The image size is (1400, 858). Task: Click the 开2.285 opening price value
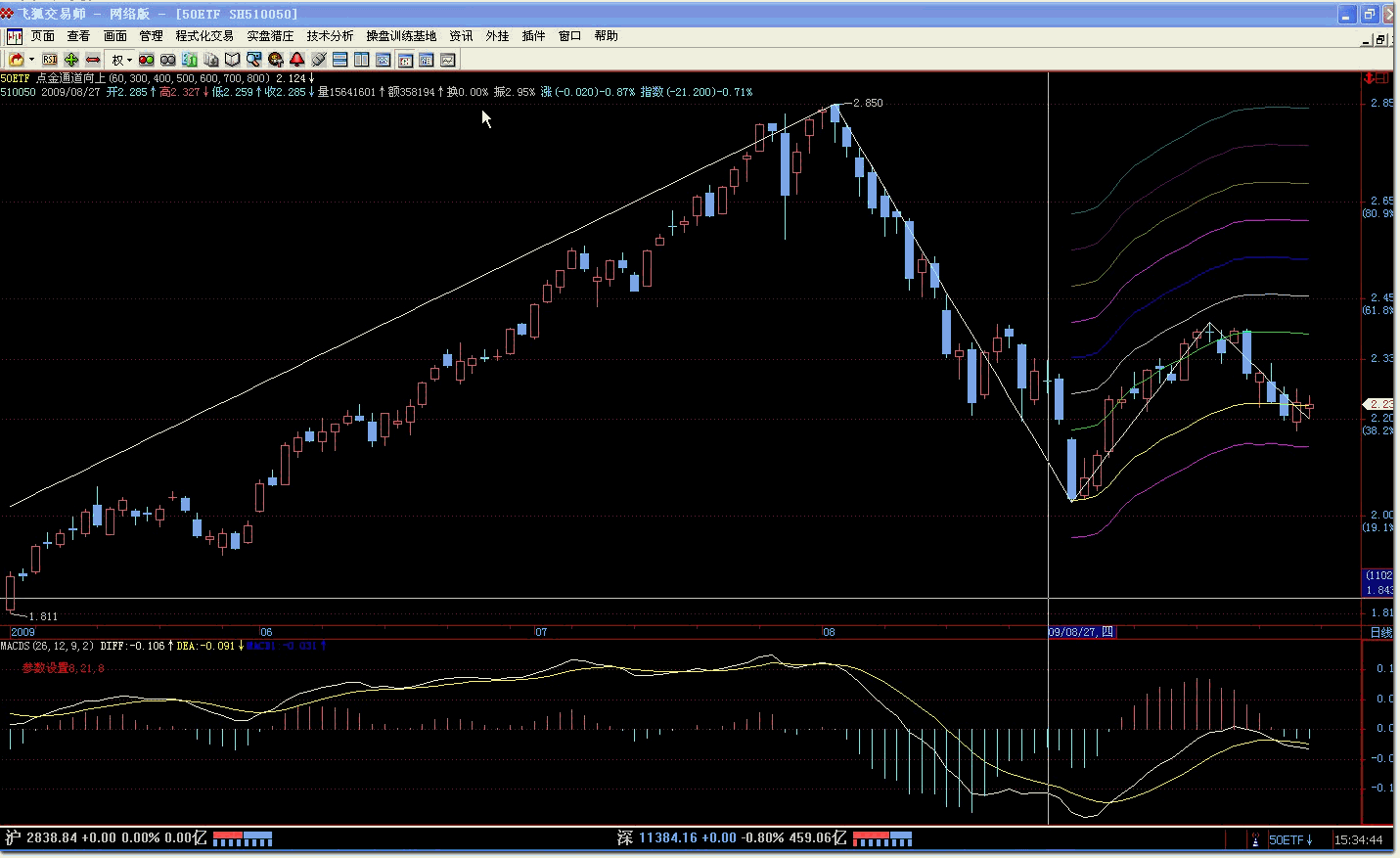point(128,92)
